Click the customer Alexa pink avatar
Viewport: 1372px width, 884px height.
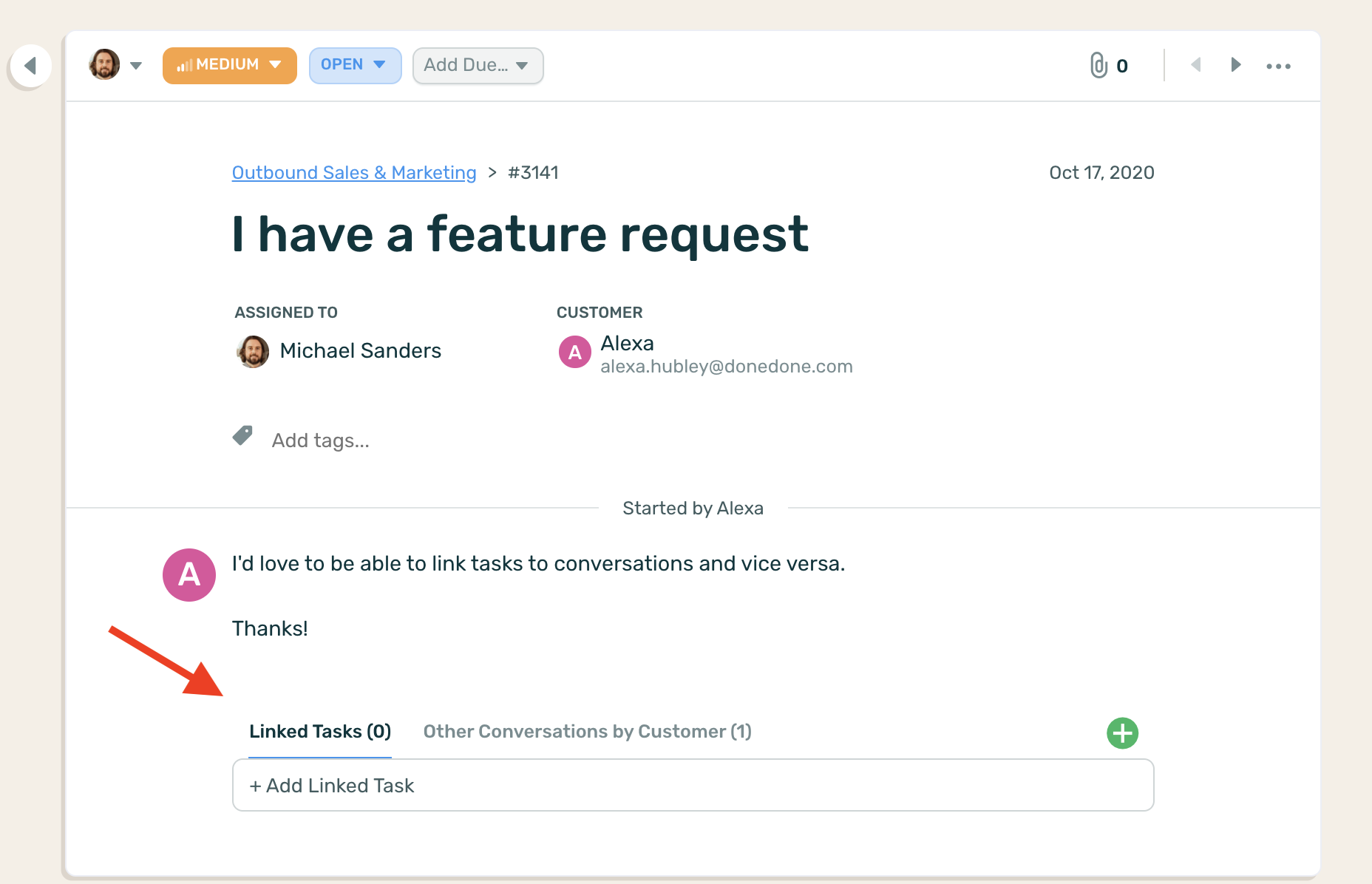tap(574, 352)
